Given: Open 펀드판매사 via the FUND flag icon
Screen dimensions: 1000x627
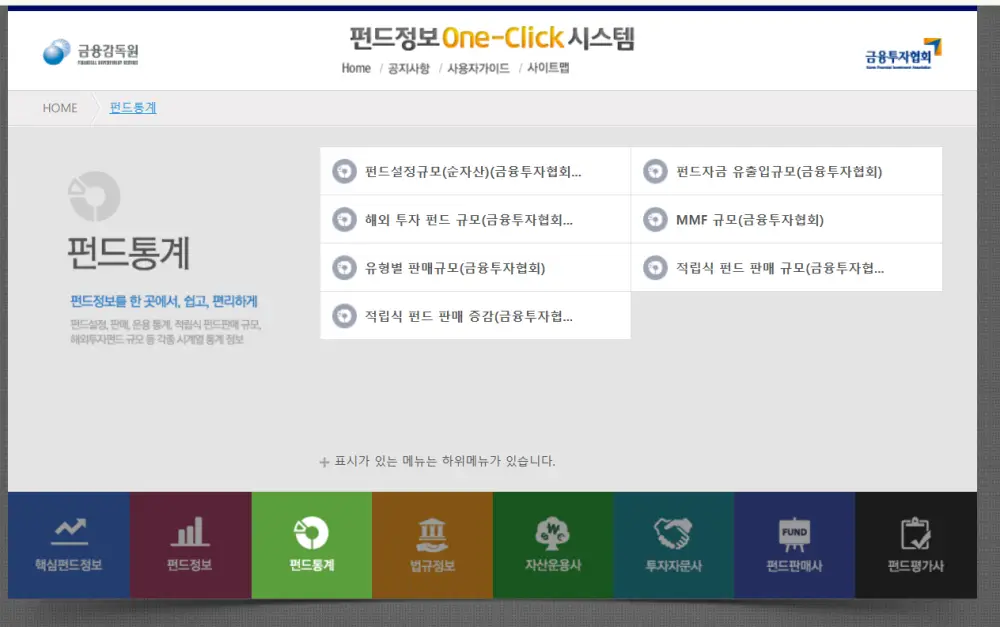Looking at the screenshot, I should 794,532.
